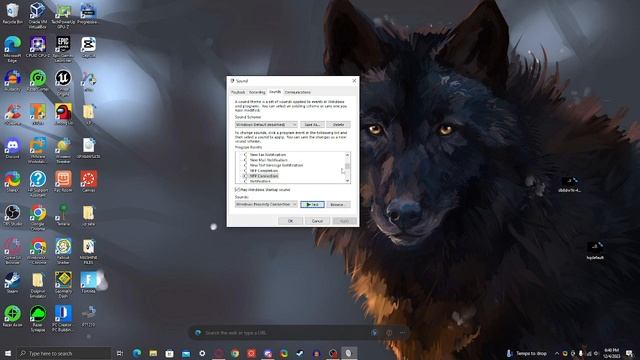Click the Test sound button
Image resolution: width=640 pixels, height=360 pixels.
(x=313, y=204)
